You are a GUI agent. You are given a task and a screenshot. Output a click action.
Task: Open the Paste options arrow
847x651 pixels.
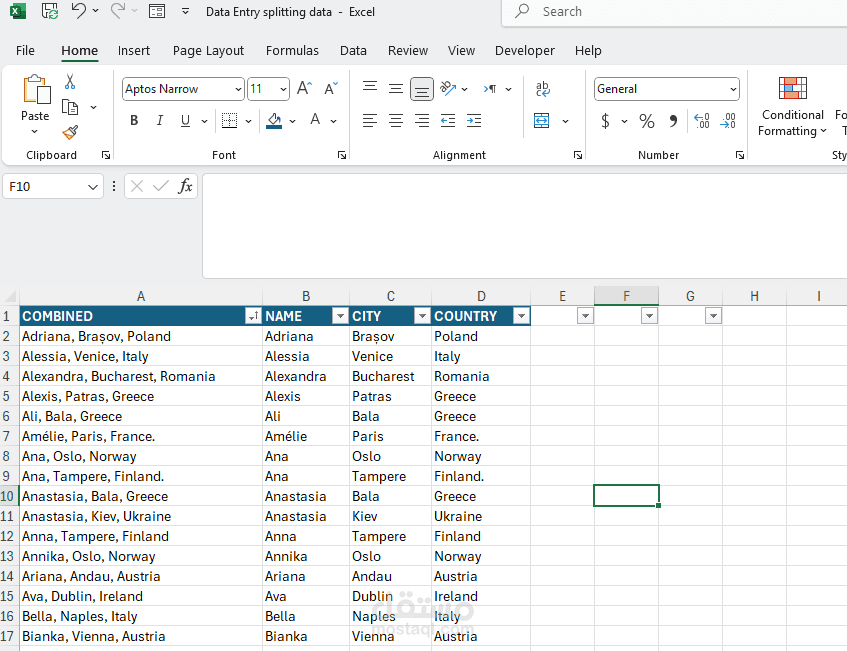35,131
